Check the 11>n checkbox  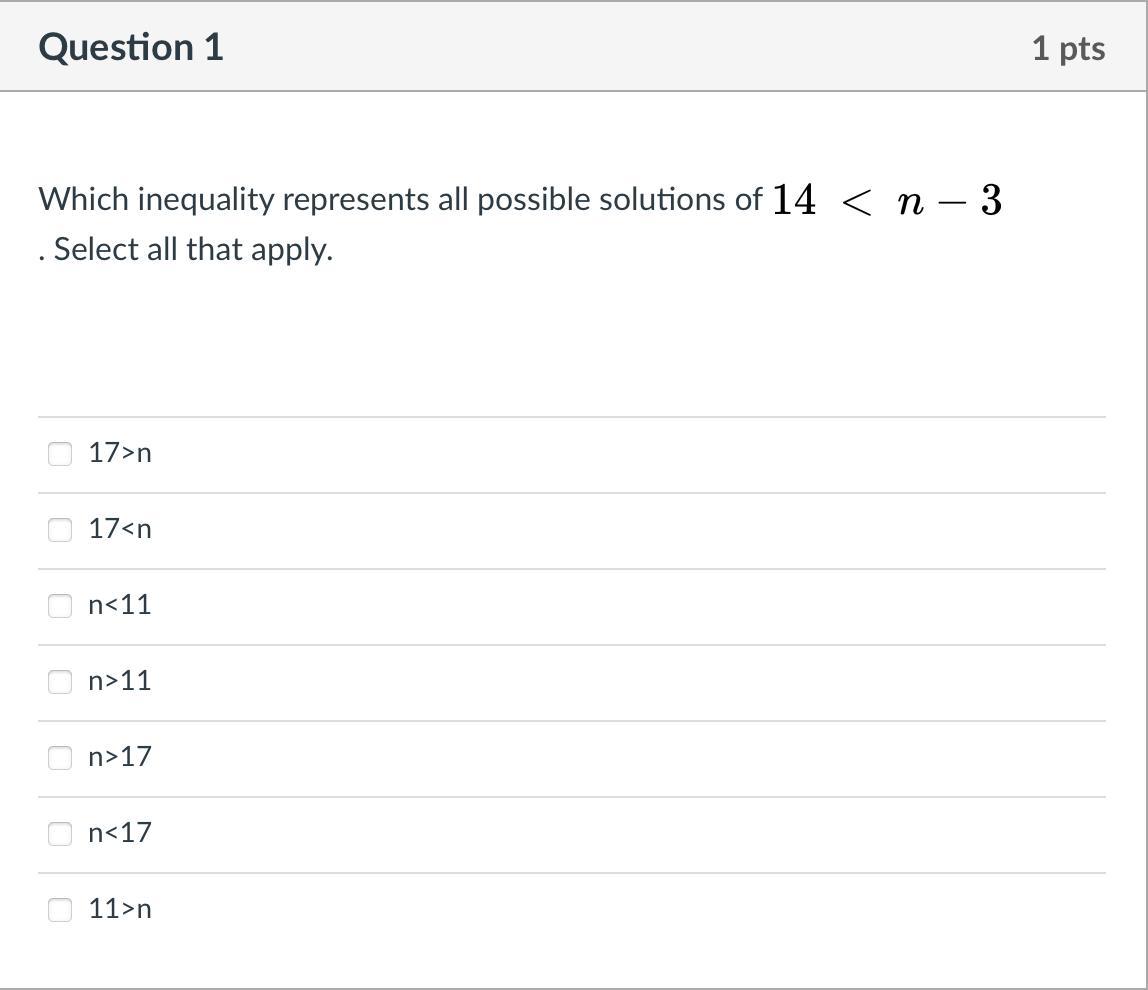[60, 910]
